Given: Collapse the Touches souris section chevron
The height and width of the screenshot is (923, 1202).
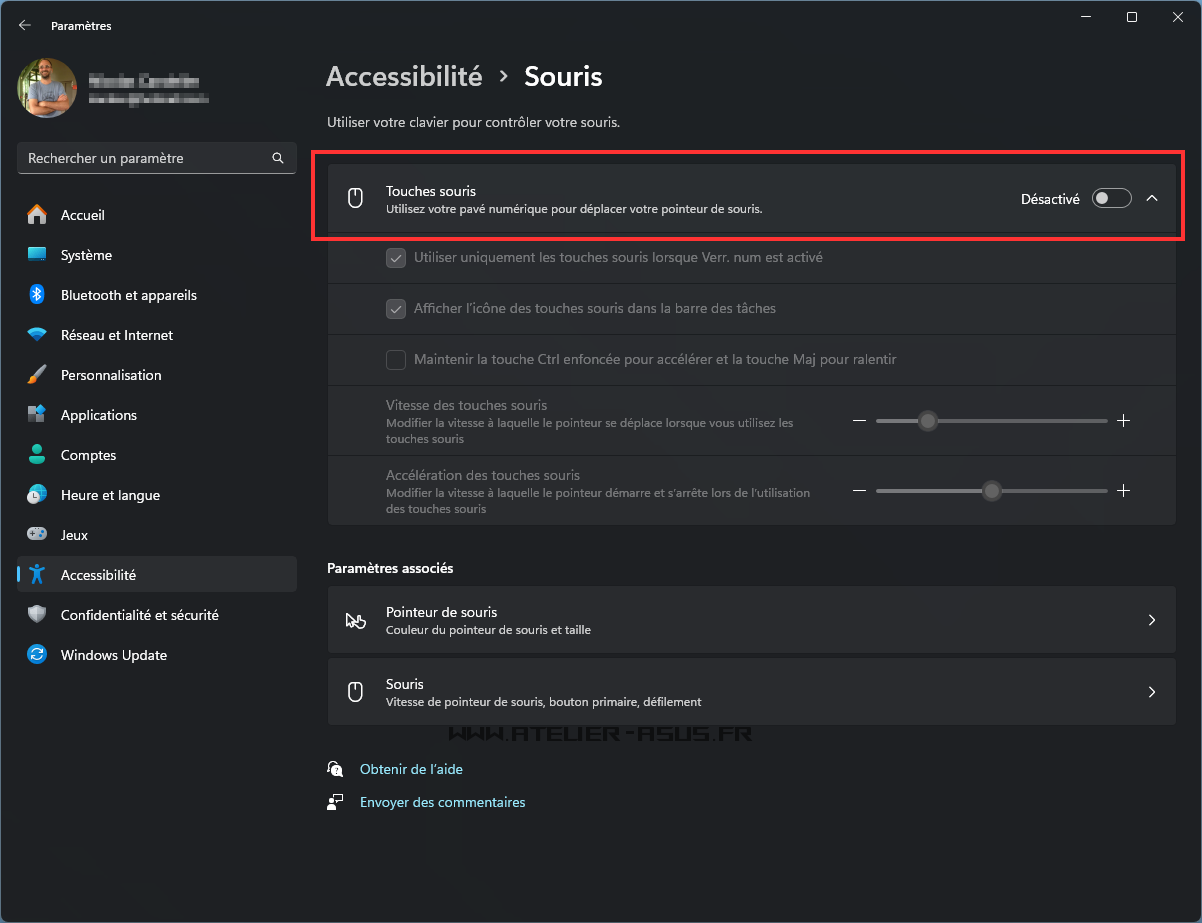Looking at the screenshot, I should pyautogui.click(x=1152, y=198).
